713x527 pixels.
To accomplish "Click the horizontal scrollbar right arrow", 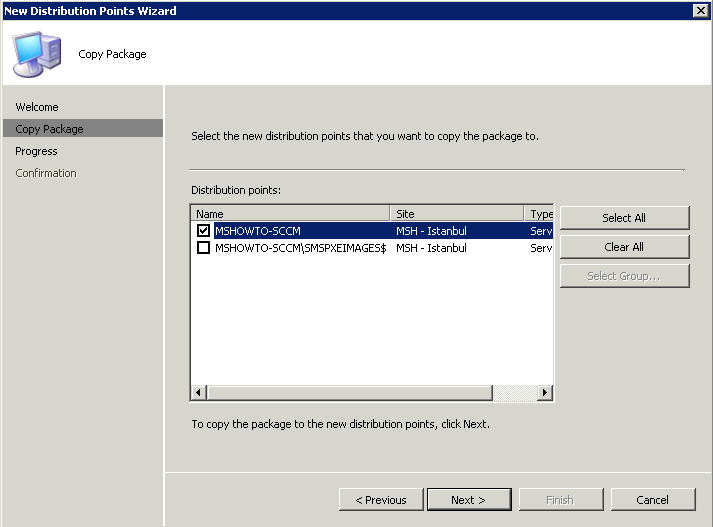I will [x=545, y=392].
